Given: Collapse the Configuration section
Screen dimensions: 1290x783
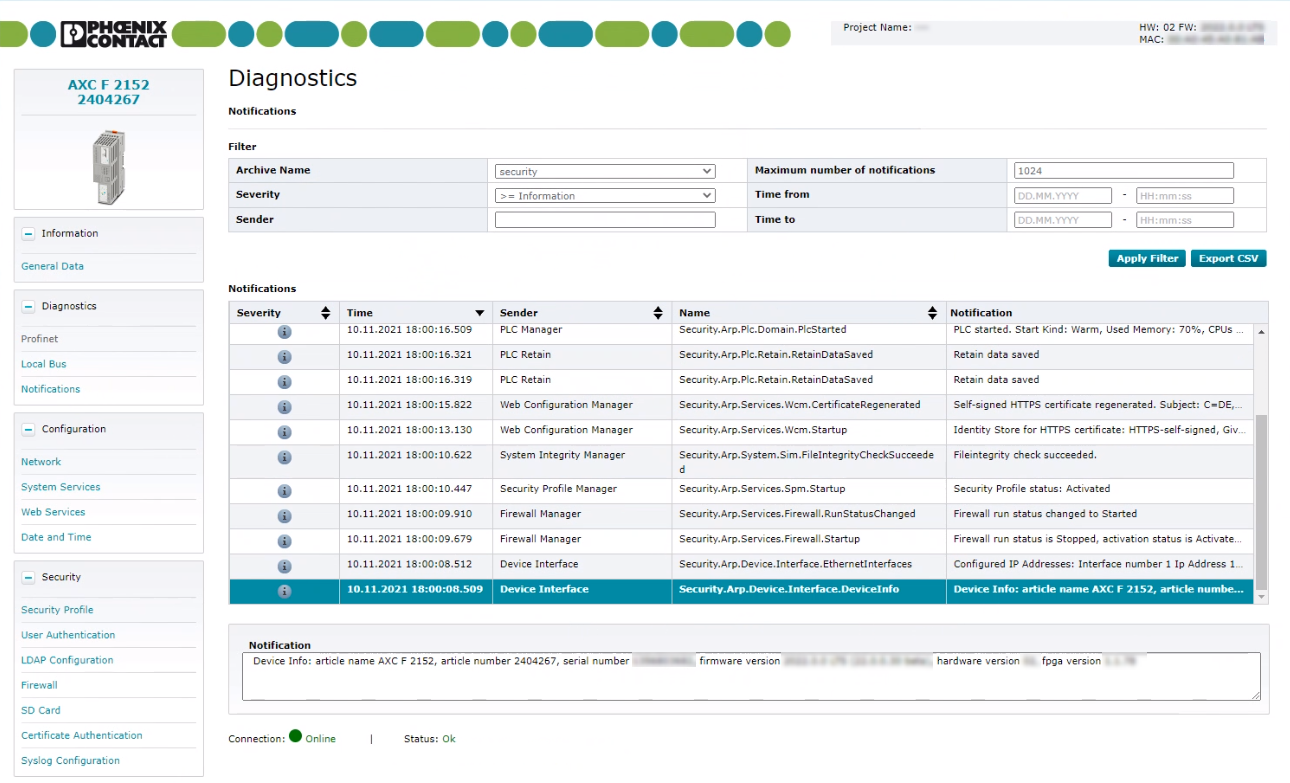Looking at the screenshot, I should (x=28, y=429).
